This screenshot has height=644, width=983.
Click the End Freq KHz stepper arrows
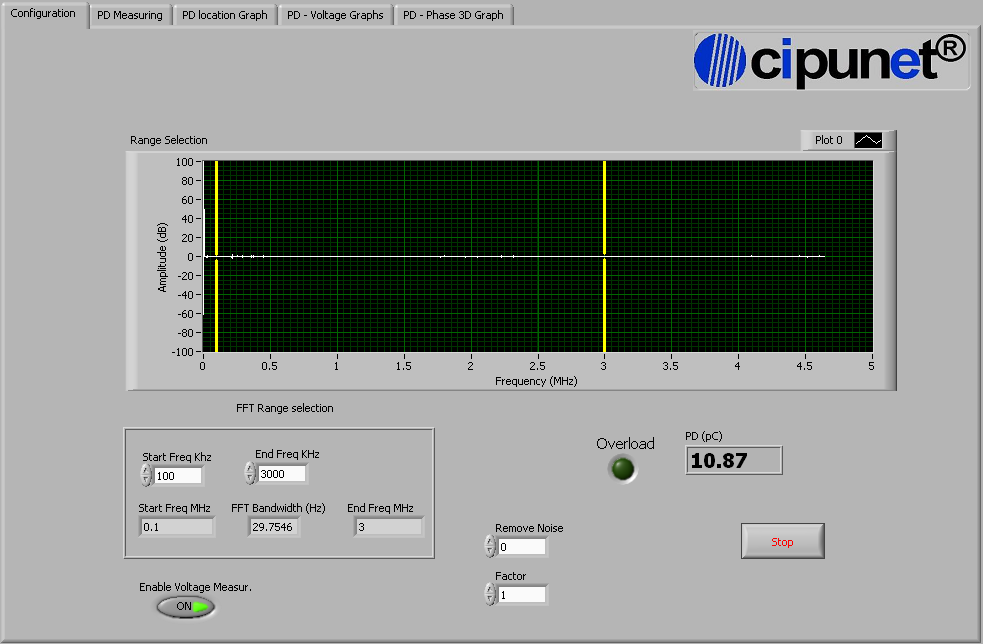[249, 473]
